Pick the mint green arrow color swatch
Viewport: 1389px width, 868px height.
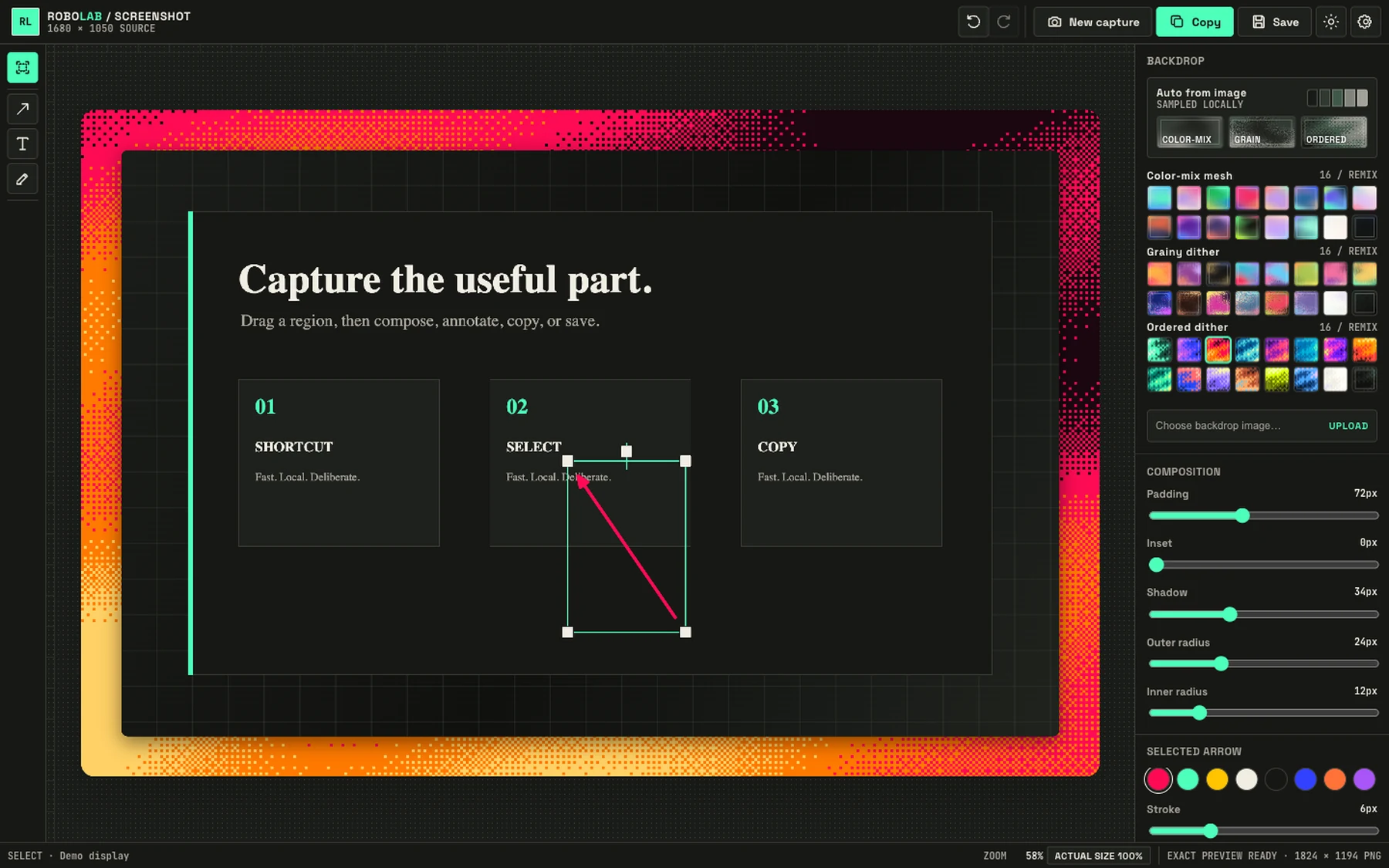tap(1188, 779)
